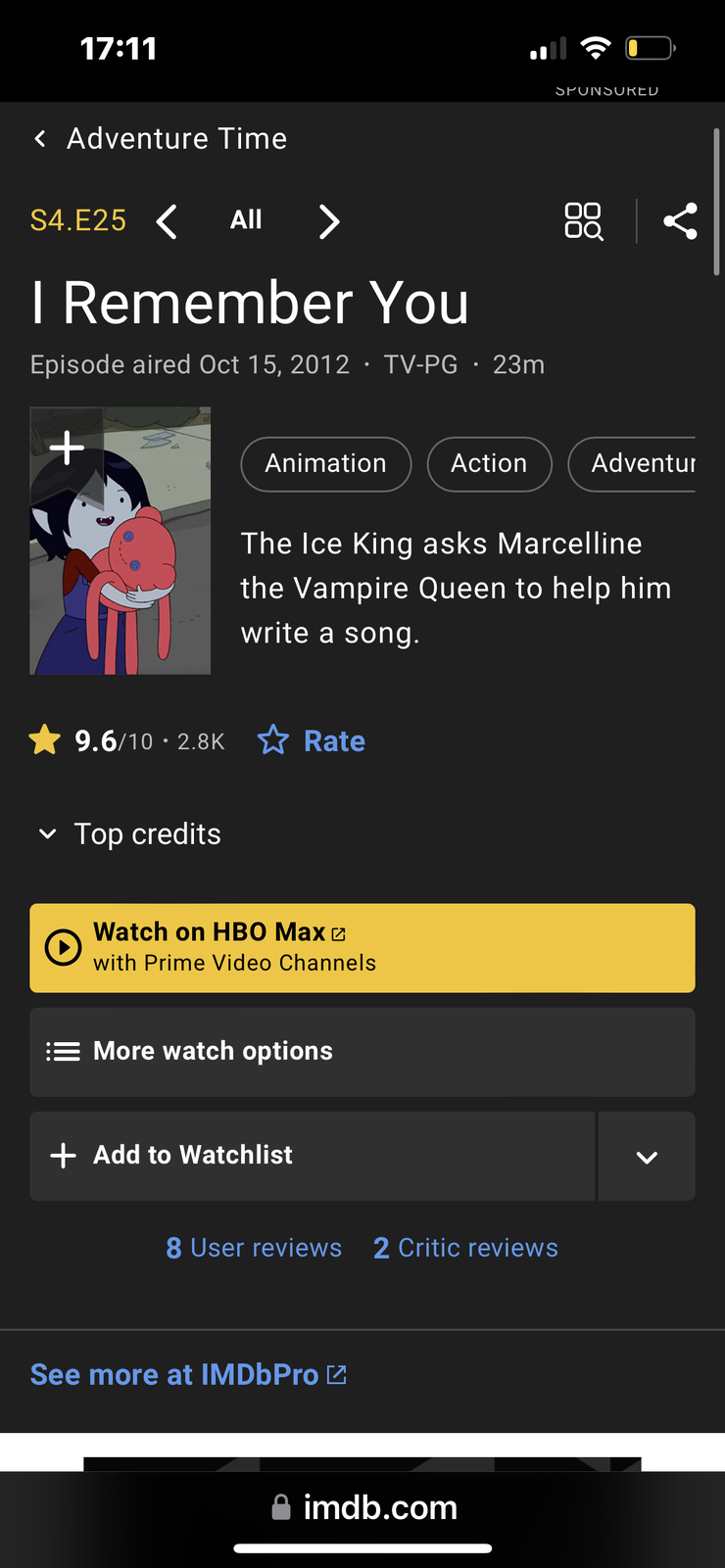The image size is (725, 1568).
Task: Select the Animation genre chip
Action: pyautogui.click(x=325, y=464)
